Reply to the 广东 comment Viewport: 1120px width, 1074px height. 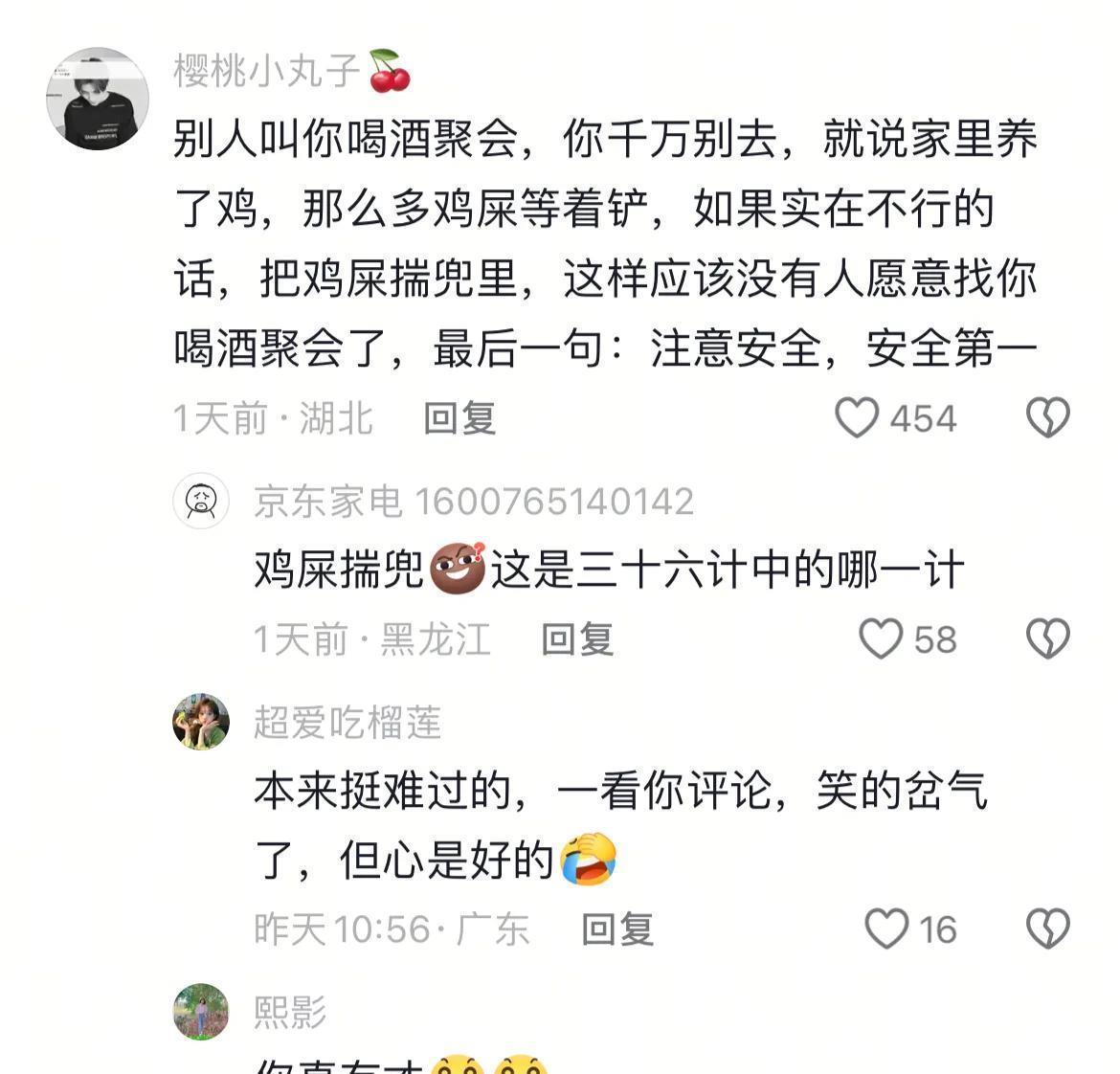coord(617,929)
